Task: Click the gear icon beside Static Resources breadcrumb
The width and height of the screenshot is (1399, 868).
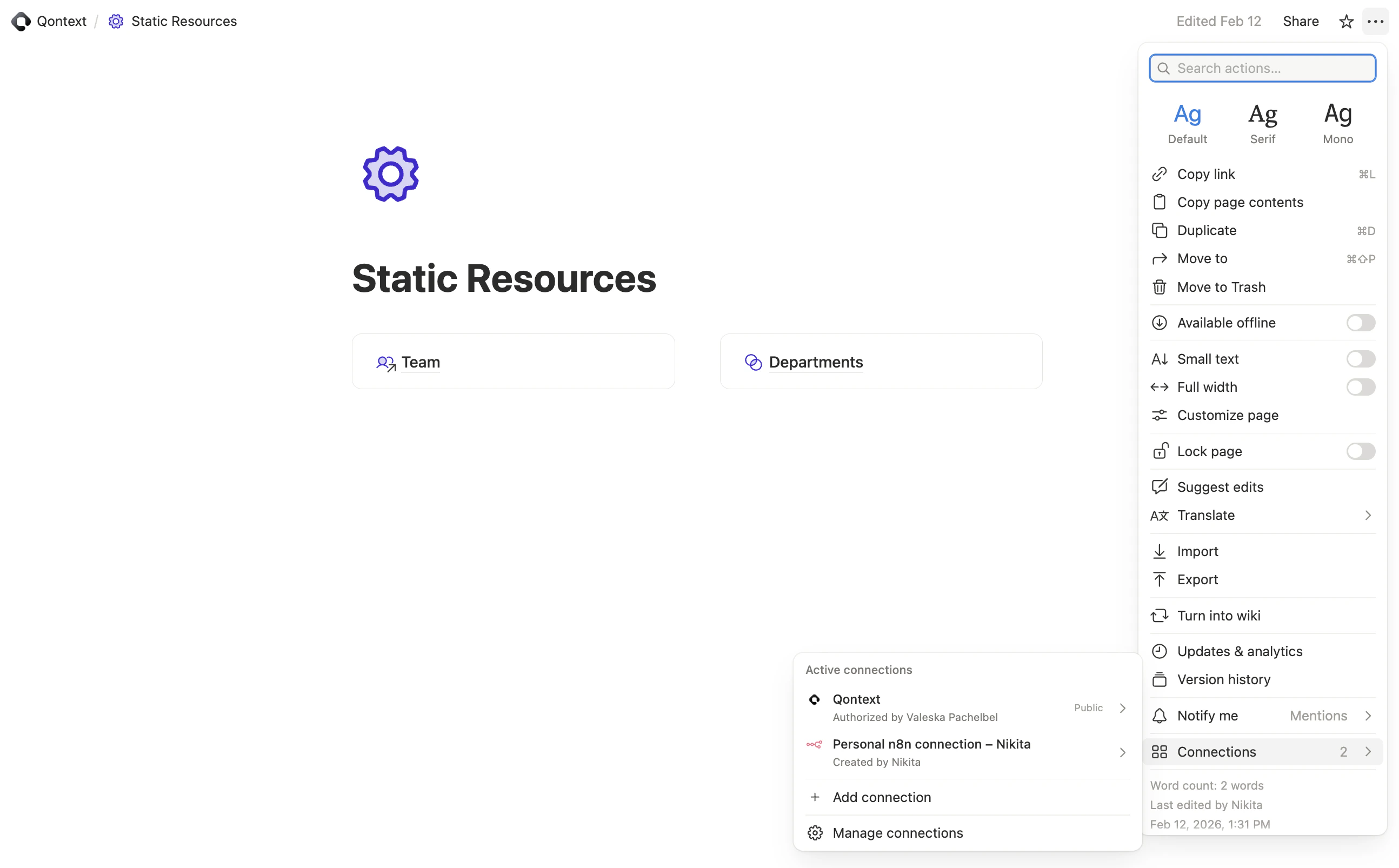Action: [x=115, y=21]
